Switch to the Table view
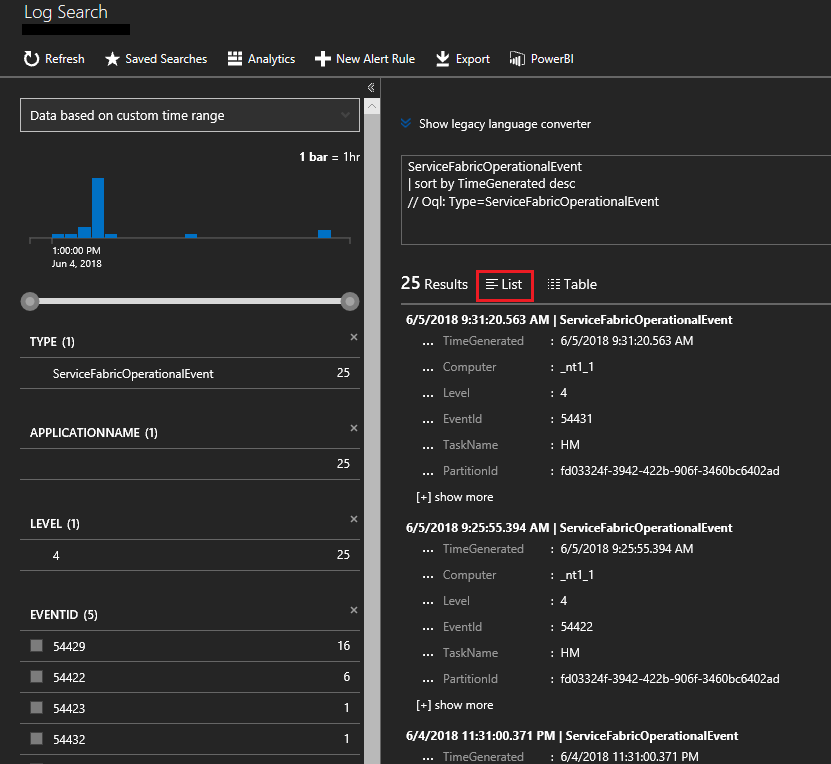This screenshot has height=764, width=831. pos(572,285)
